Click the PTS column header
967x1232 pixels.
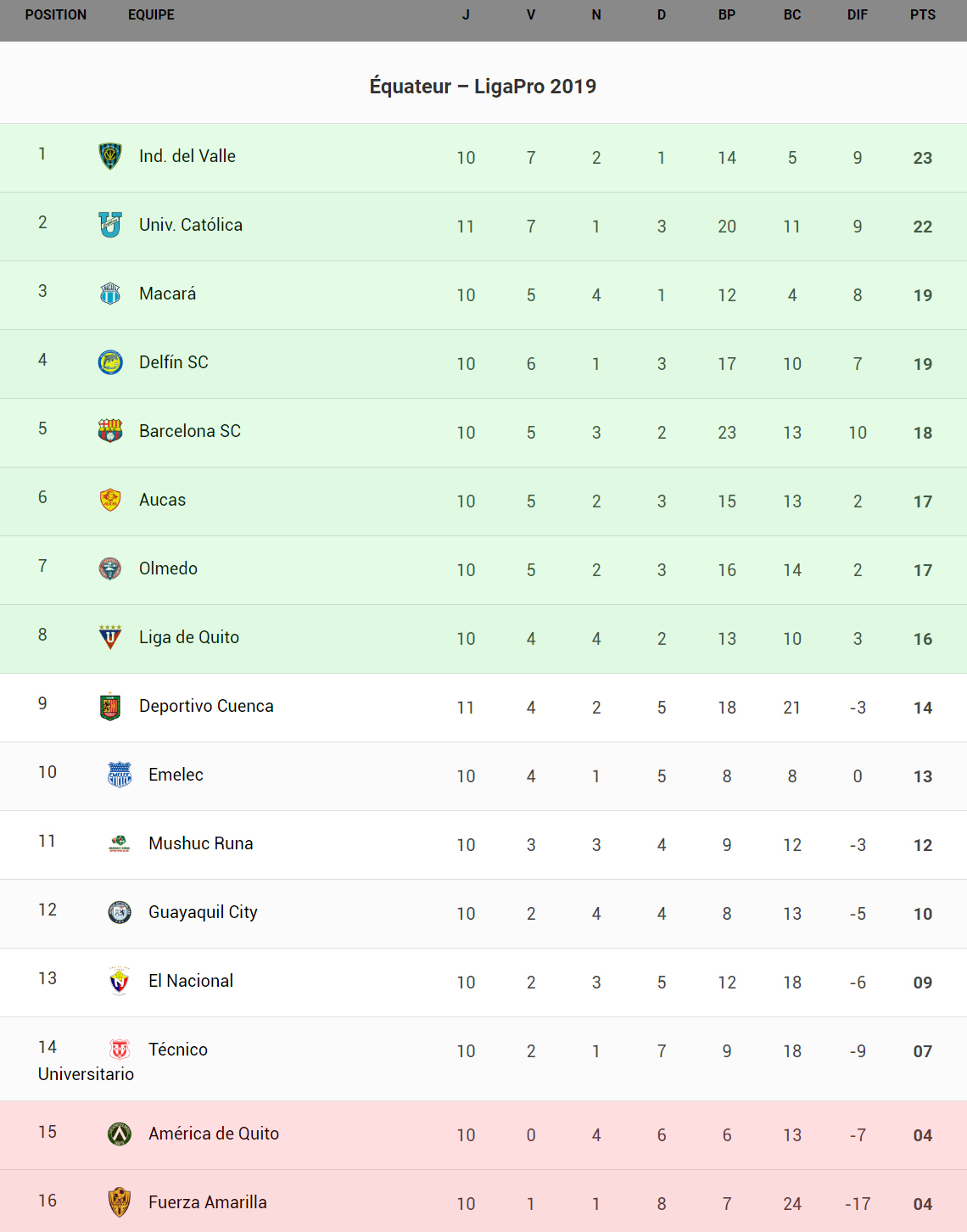[923, 15]
